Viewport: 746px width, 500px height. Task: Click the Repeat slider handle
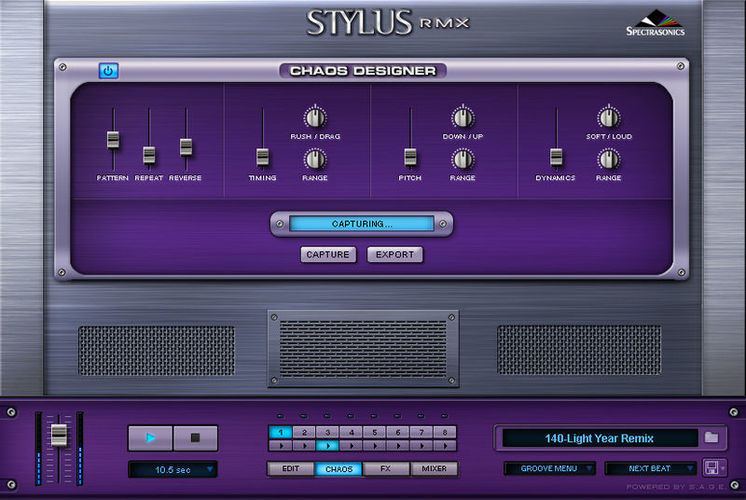click(x=149, y=155)
